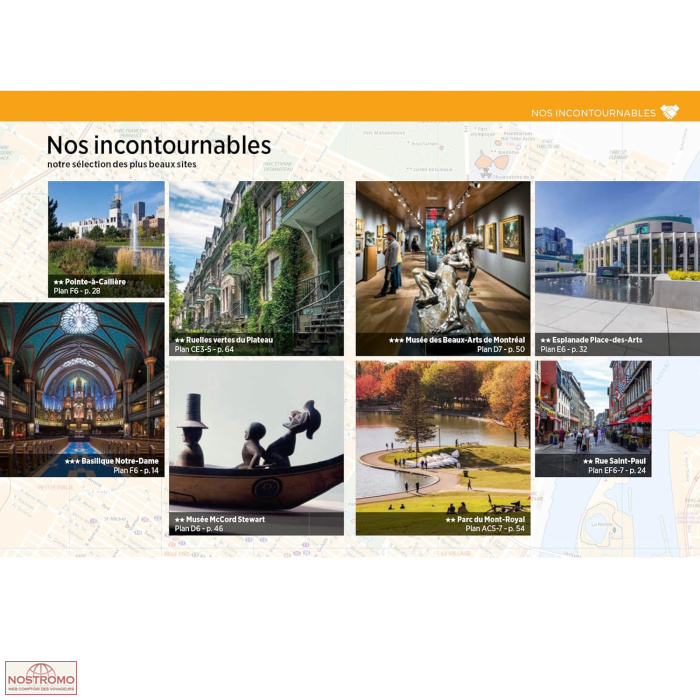Click the 'Esplanade Place-des-Arts' caption
Image resolution: width=700 pixels, height=700 pixels.
pos(597,340)
